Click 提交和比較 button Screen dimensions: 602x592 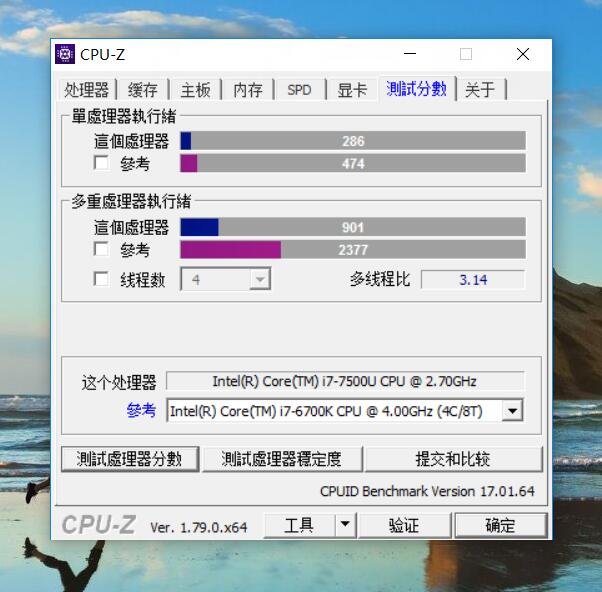(x=453, y=459)
